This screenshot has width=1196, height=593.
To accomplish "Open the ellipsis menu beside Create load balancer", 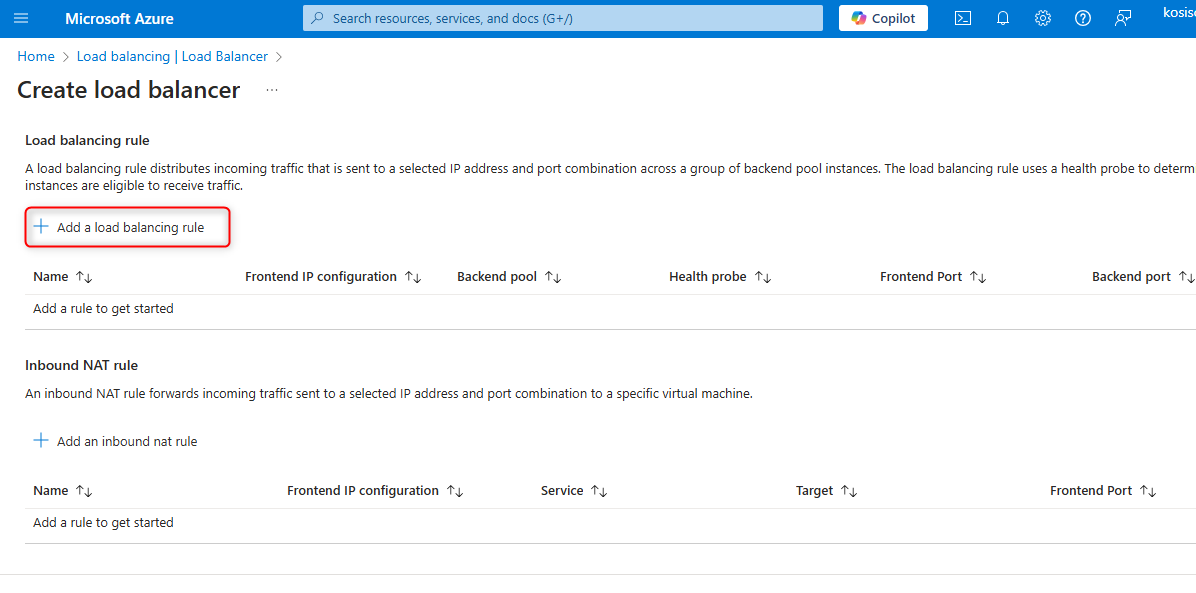I will click(272, 90).
